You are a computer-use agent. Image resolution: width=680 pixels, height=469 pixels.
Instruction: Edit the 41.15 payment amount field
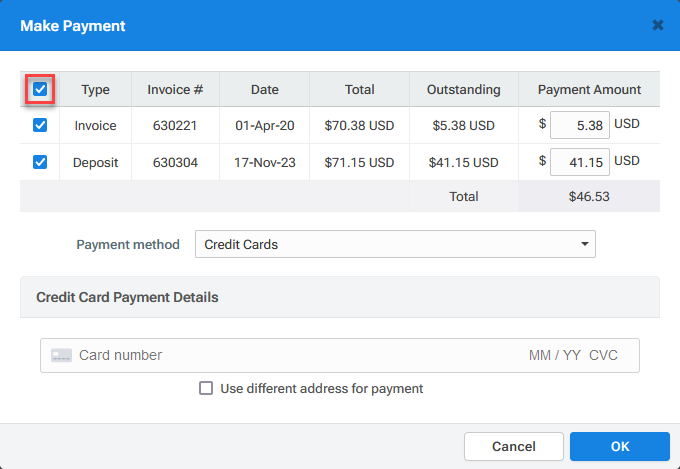580,162
